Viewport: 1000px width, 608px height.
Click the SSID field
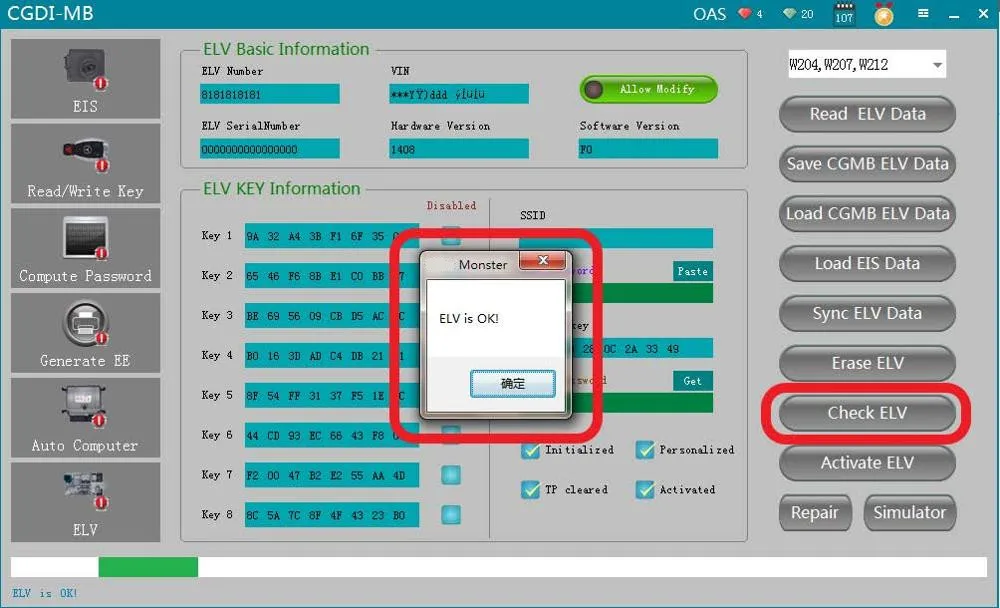tap(616, 238)
